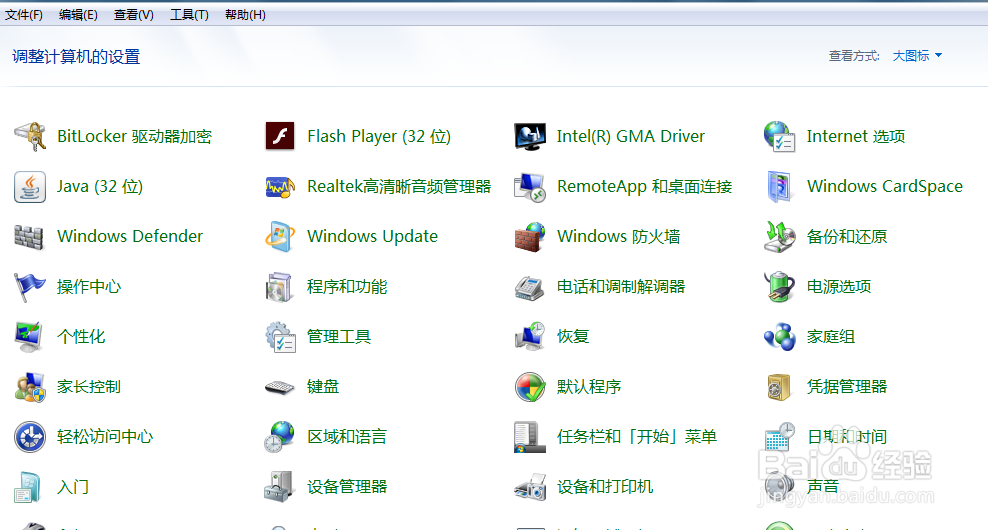Viewport: 988px width, 530px height.
Task: Open the Windows Defender brick wall icon
Action: tap(29, 237)
